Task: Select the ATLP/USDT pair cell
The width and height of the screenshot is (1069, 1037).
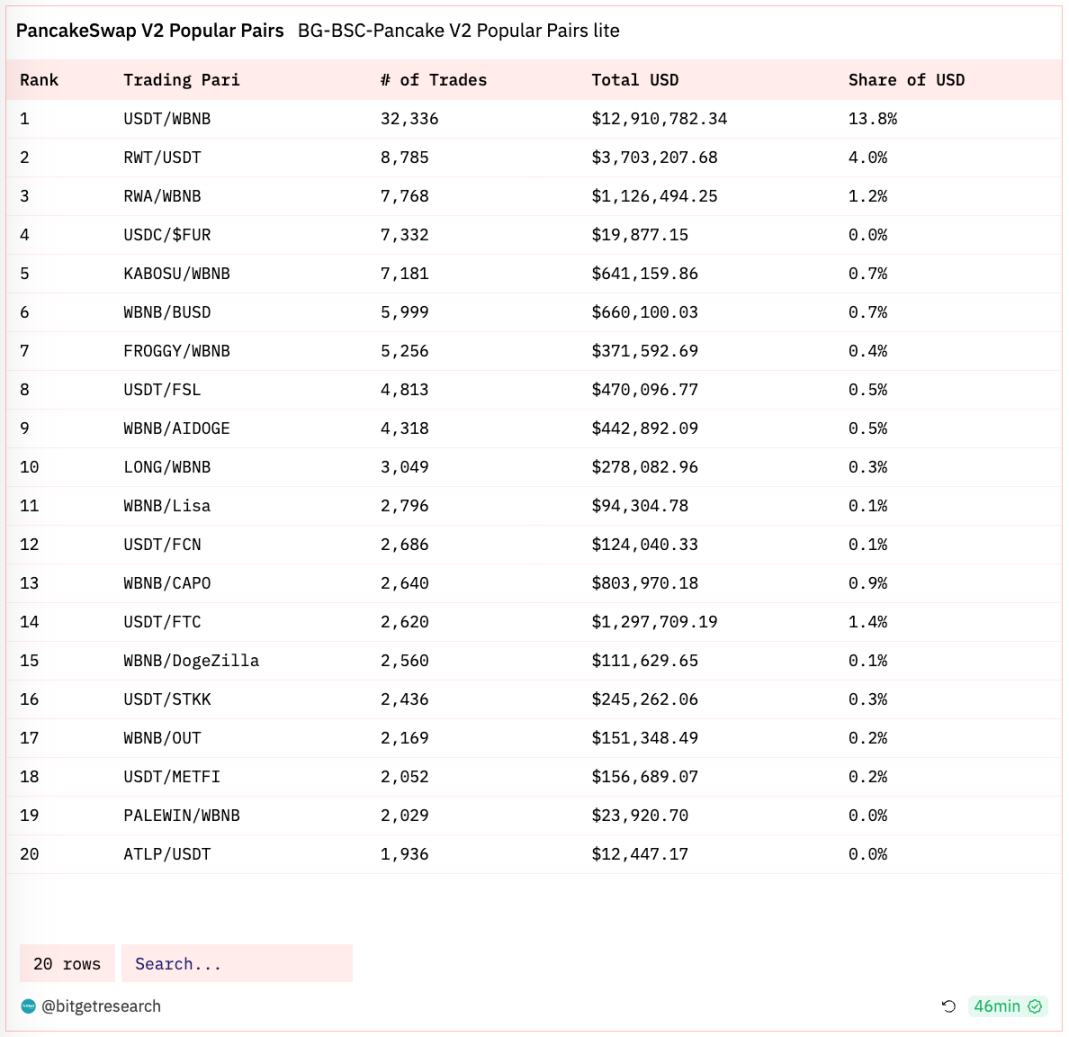Action: (x=167, y=854)
